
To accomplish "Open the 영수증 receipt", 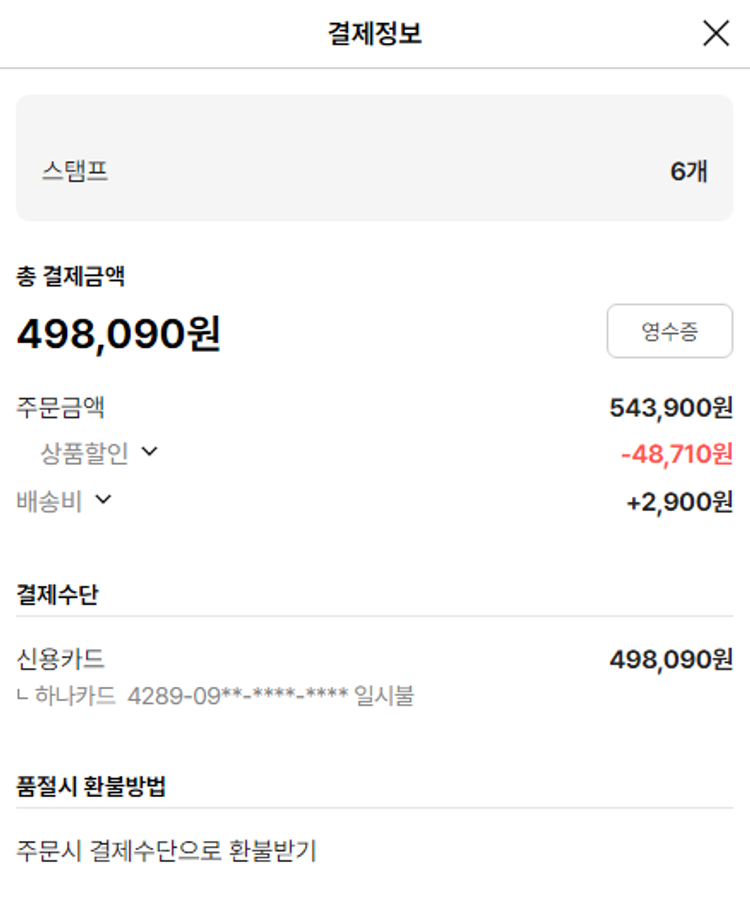I will [x=669, y=331].
